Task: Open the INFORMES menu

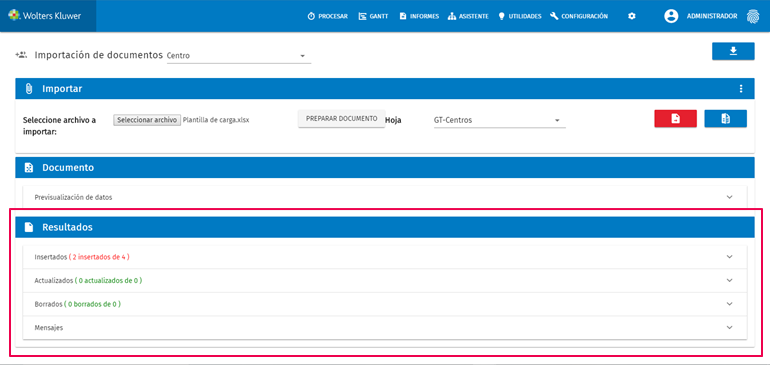Action: coord(419,16)
